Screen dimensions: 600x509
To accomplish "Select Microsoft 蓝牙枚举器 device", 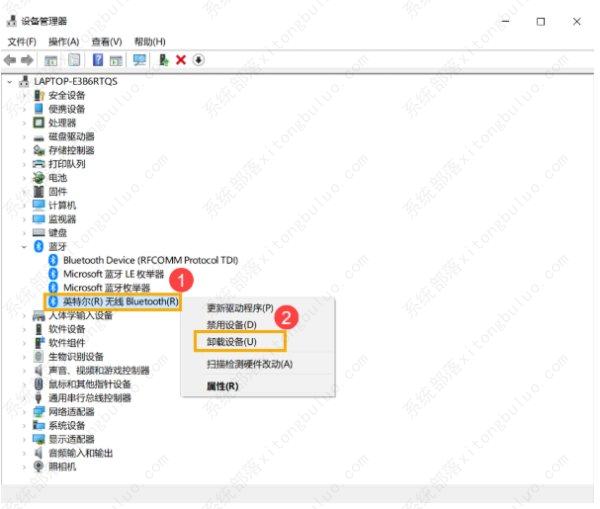I will [106, 287].
